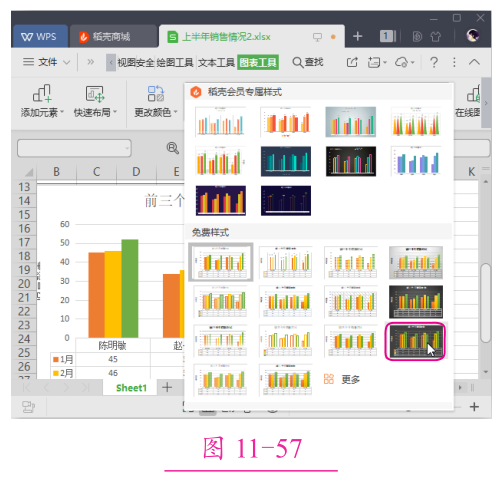503x479 pixels.
Task: Expand ribbon overflow arrow at right edge
Action: 486,103
